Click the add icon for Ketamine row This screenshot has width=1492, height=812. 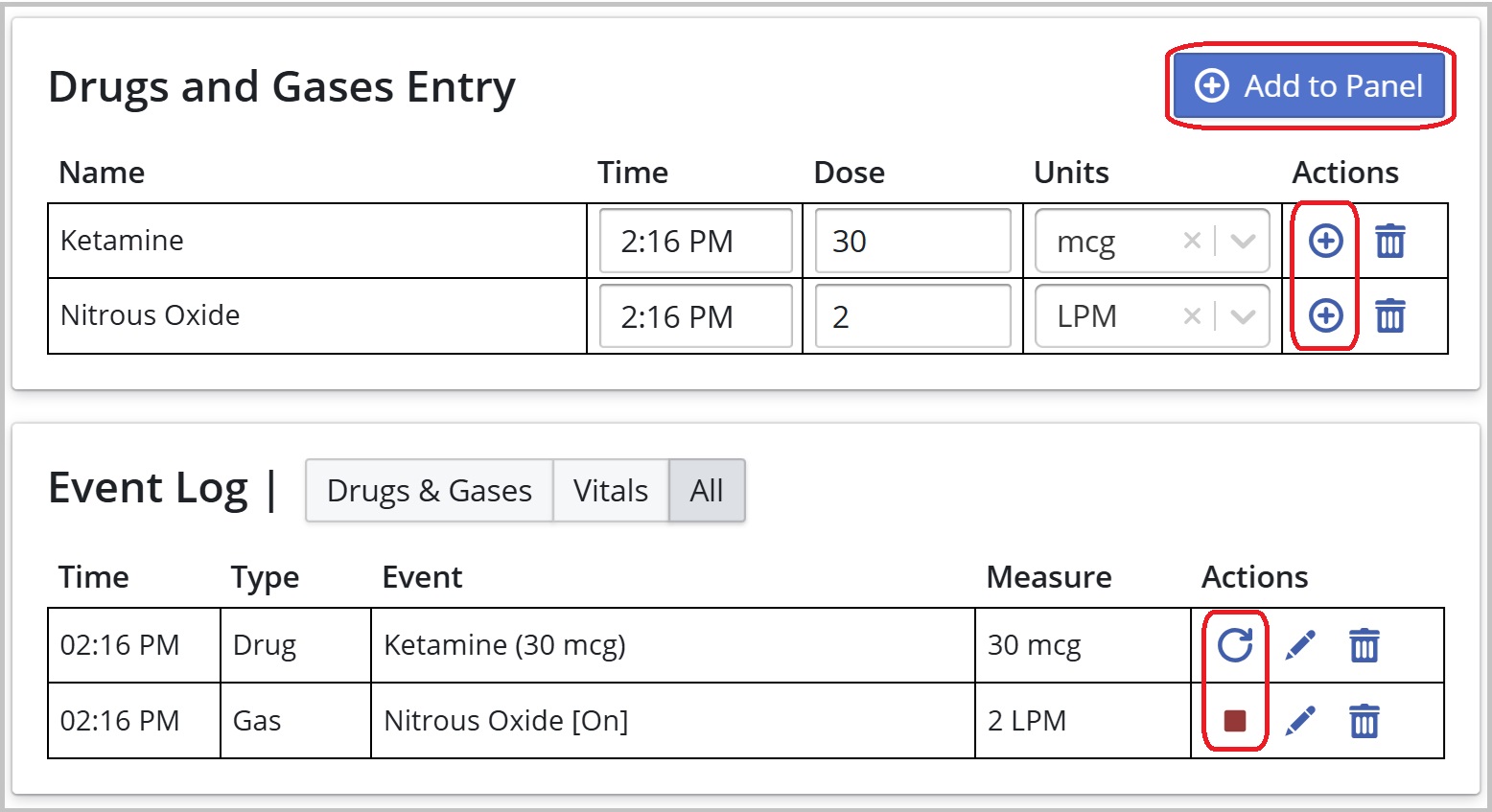(1325, 241)
